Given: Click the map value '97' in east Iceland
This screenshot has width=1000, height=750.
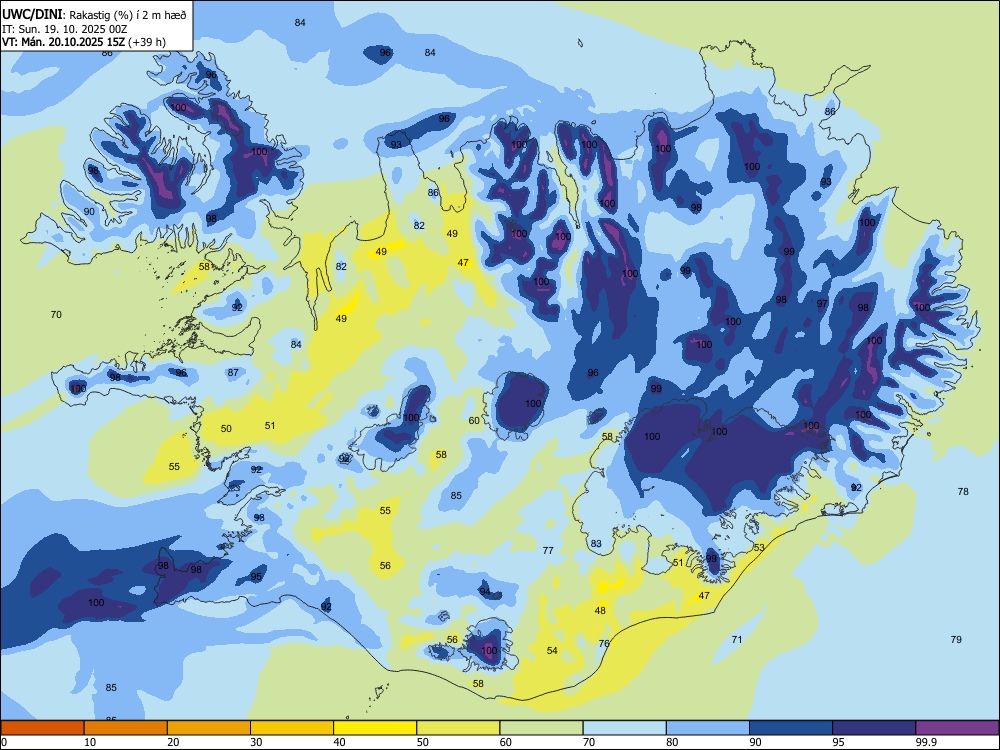Looking at the screenshot, I should 822,304.
